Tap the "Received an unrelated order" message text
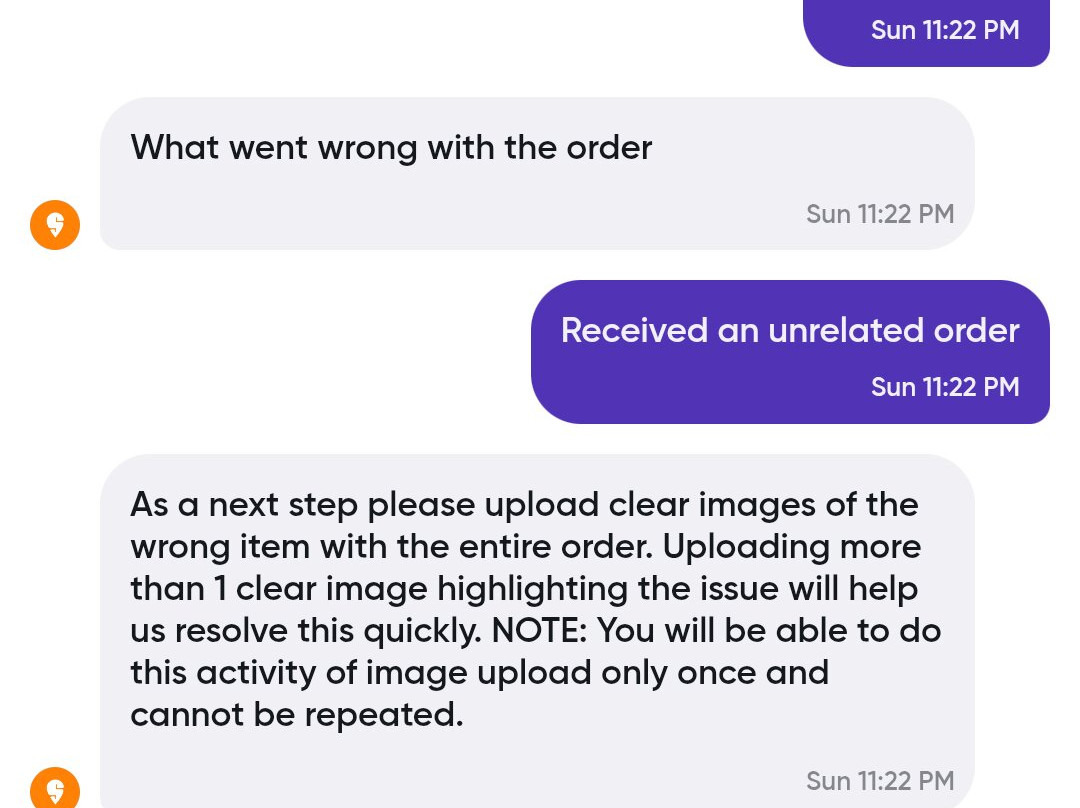This screenshot has height=808, width=1080. (x=790, y=331)
